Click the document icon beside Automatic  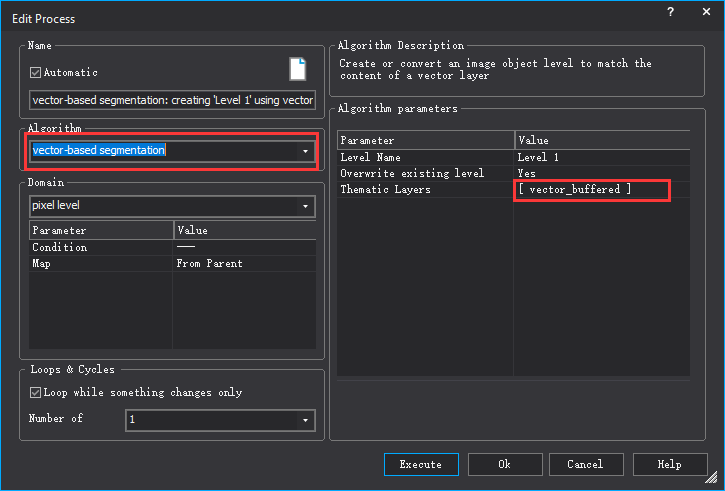pos(298,69)
